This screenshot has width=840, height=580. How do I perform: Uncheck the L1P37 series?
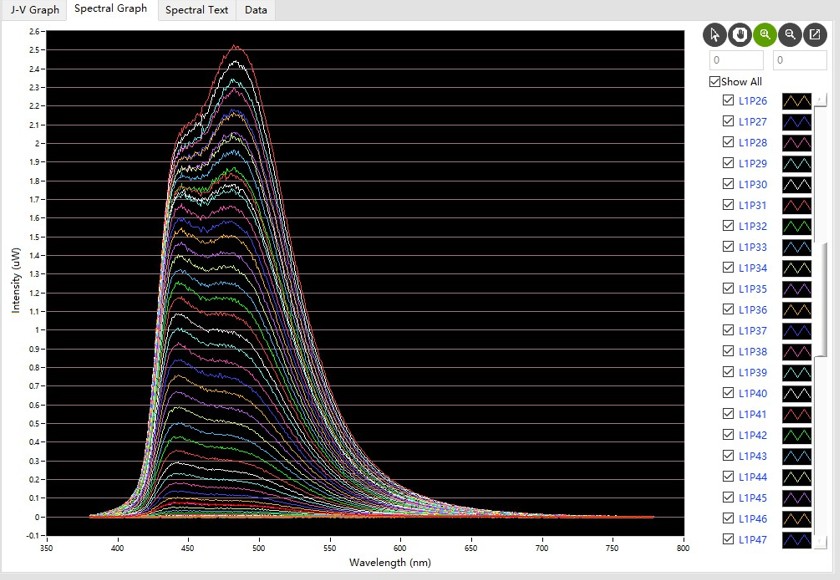728,330
